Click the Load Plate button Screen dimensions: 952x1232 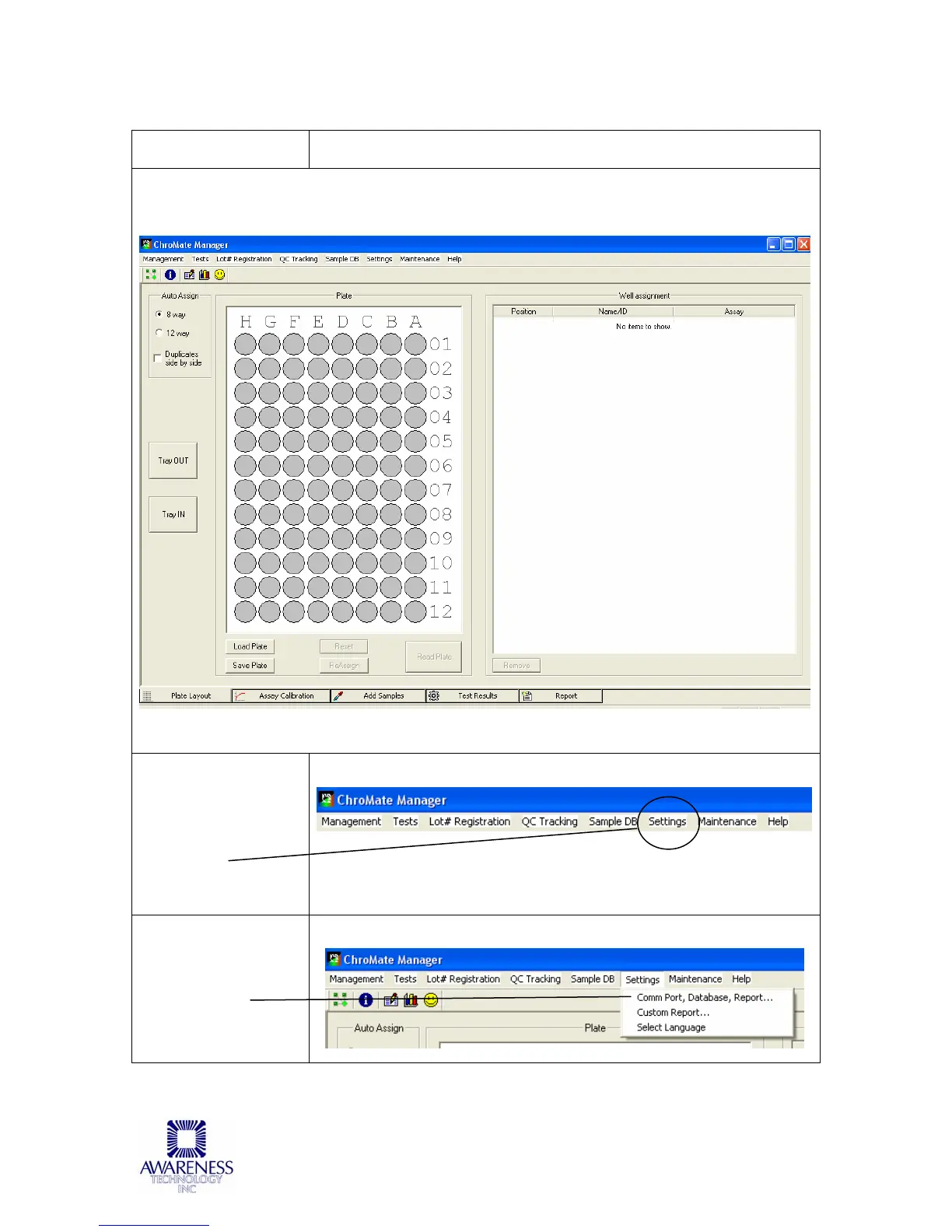[250, 646]
